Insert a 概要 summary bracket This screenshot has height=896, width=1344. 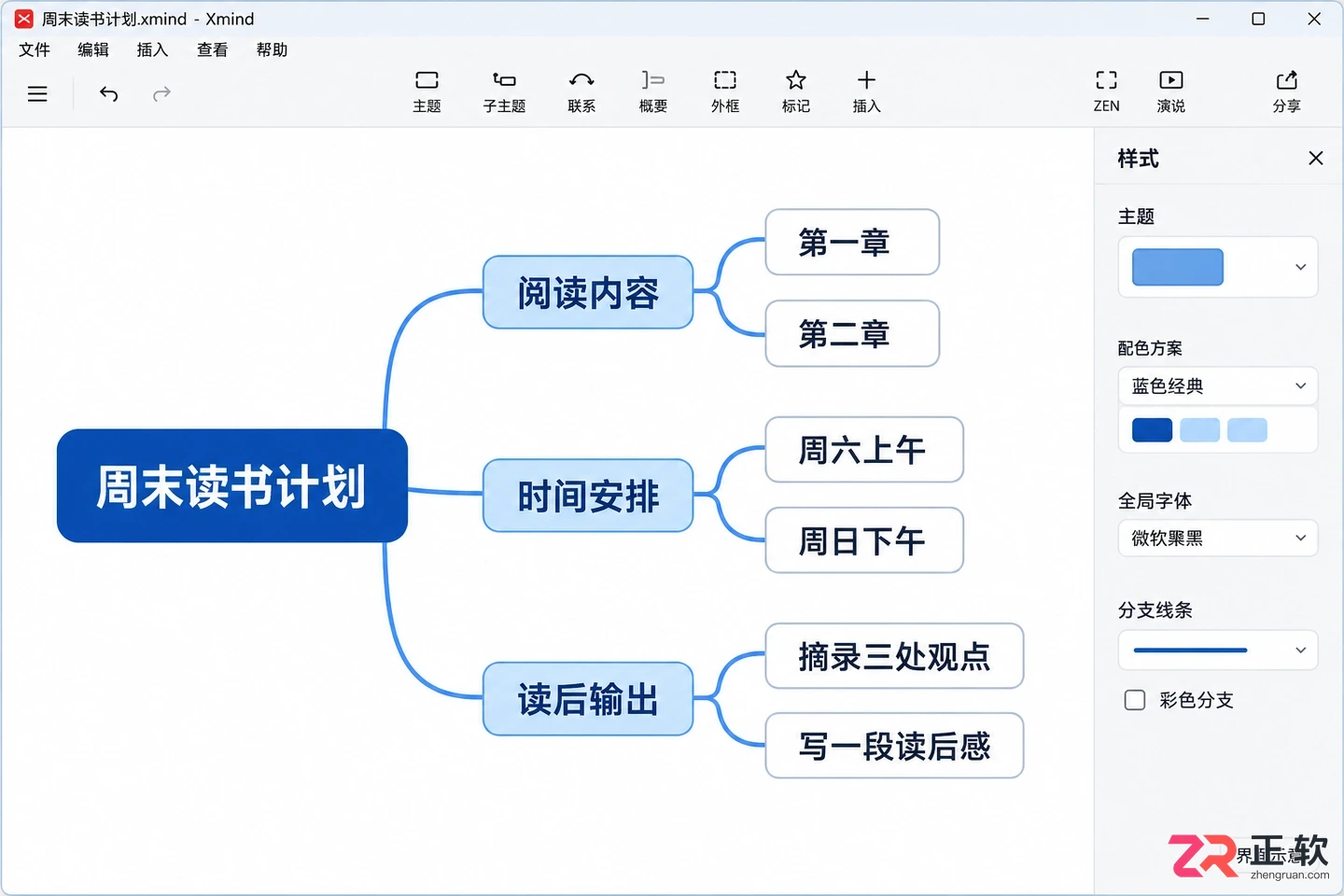pos(653,91)
